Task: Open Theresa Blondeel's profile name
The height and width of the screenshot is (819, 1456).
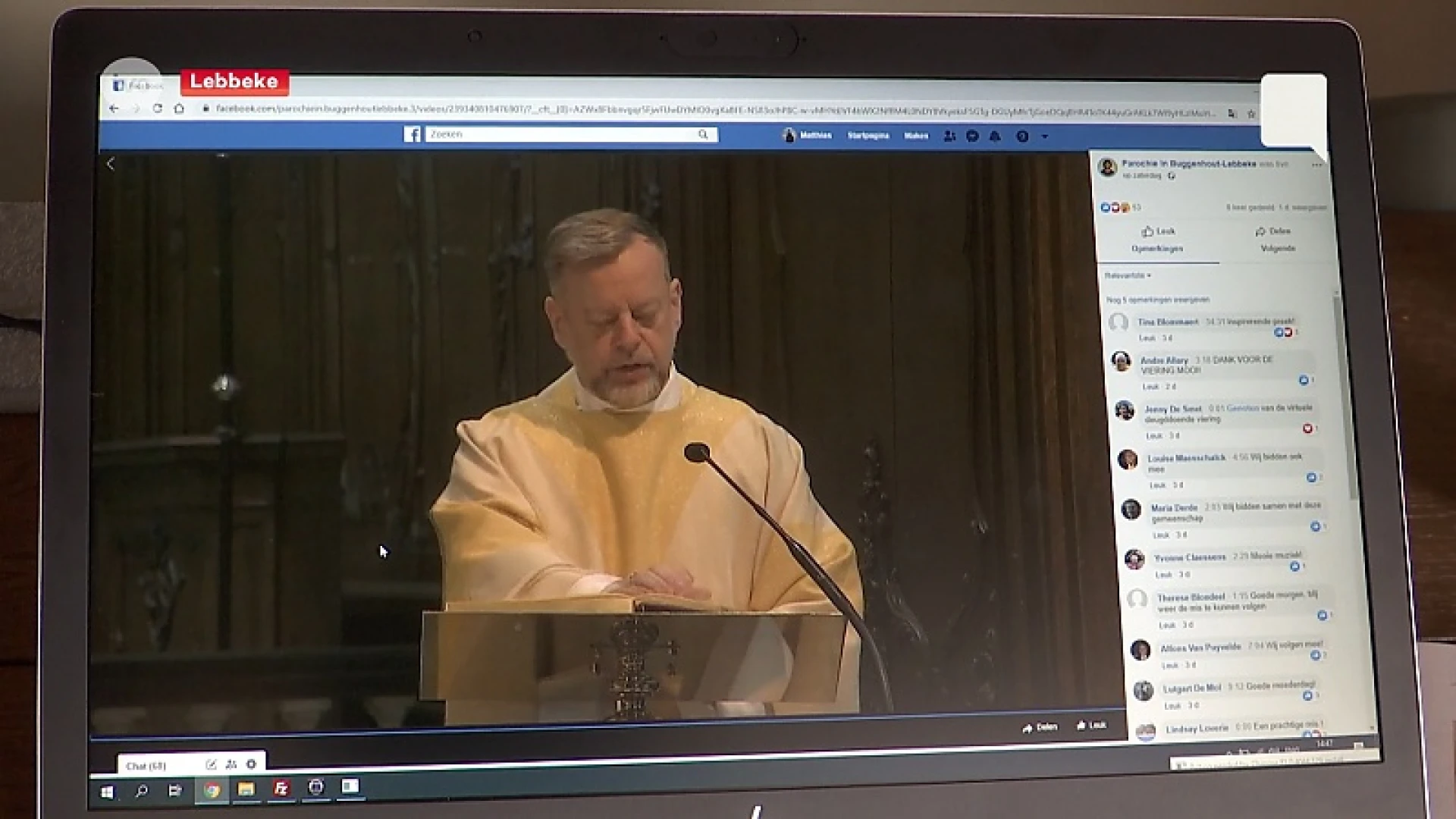Action: pos(1191,598)
